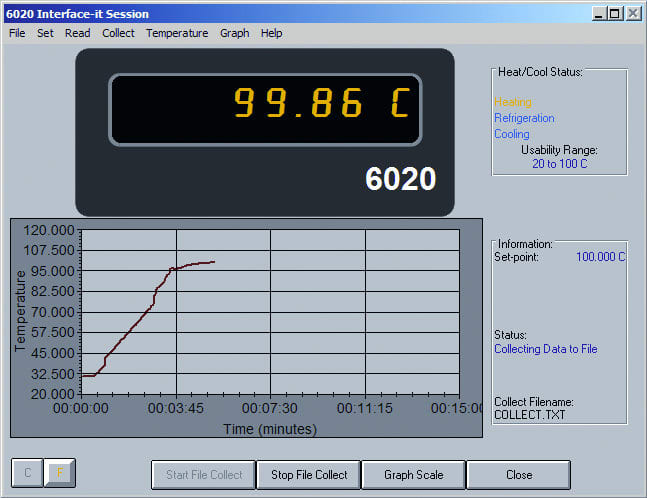Click the usability range value 20 to 100 C
The image size is (647, 498).
click(560, 164)
